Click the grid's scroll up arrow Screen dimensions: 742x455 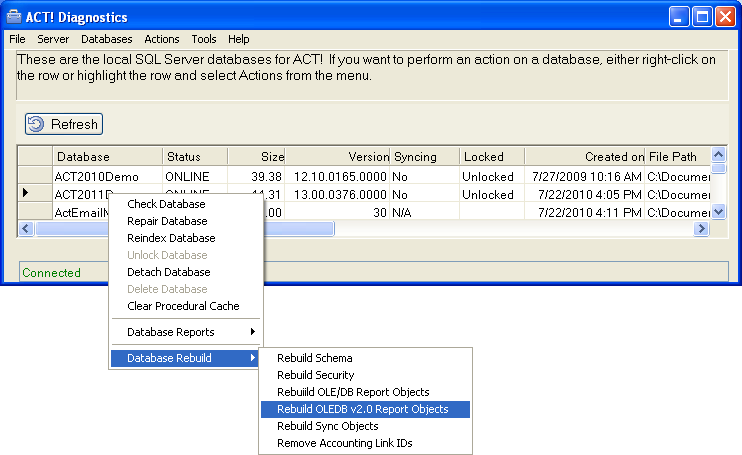(x=718, y=155)
